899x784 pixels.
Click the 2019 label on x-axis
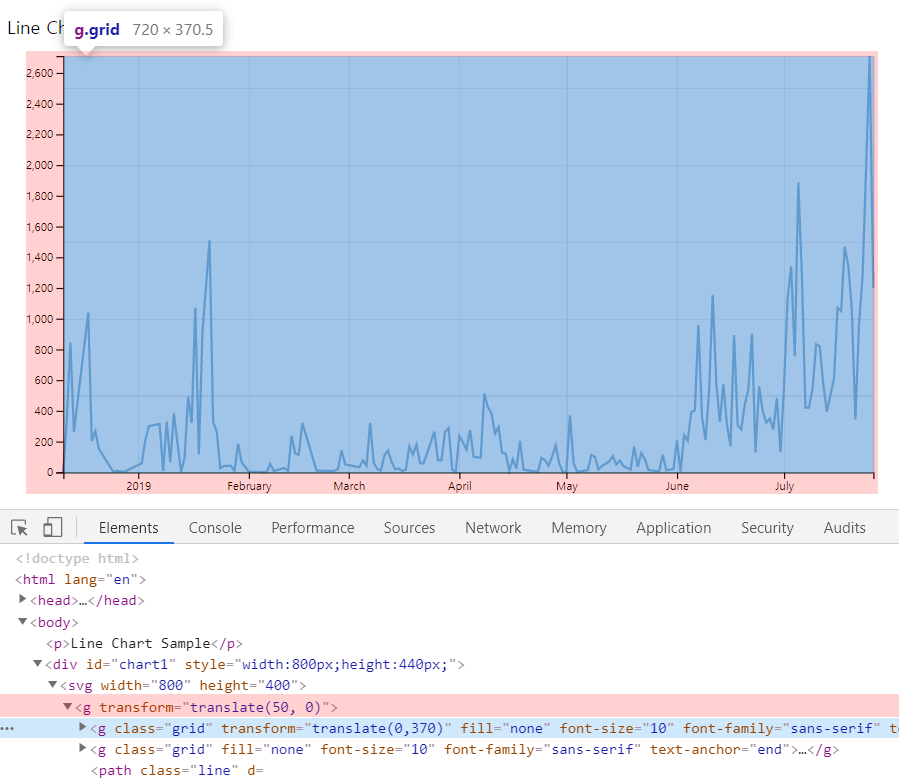[x=139, y=486]
